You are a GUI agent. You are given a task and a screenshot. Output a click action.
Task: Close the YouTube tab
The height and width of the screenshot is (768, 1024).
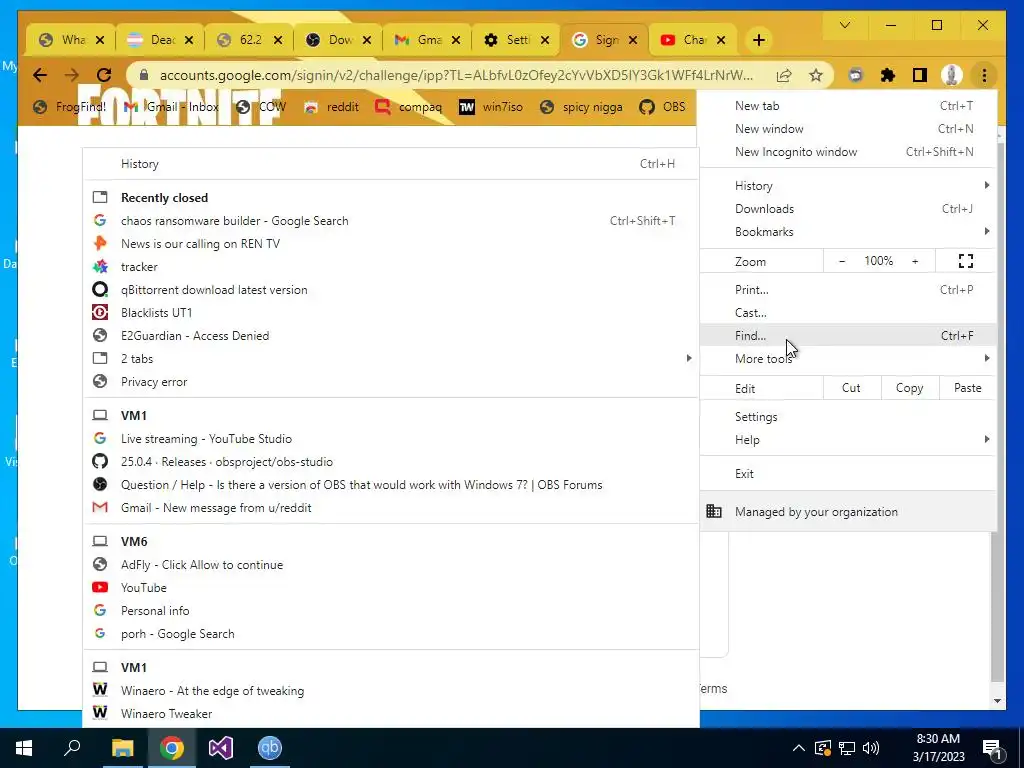pyautogui.click(x=721, y=40)
